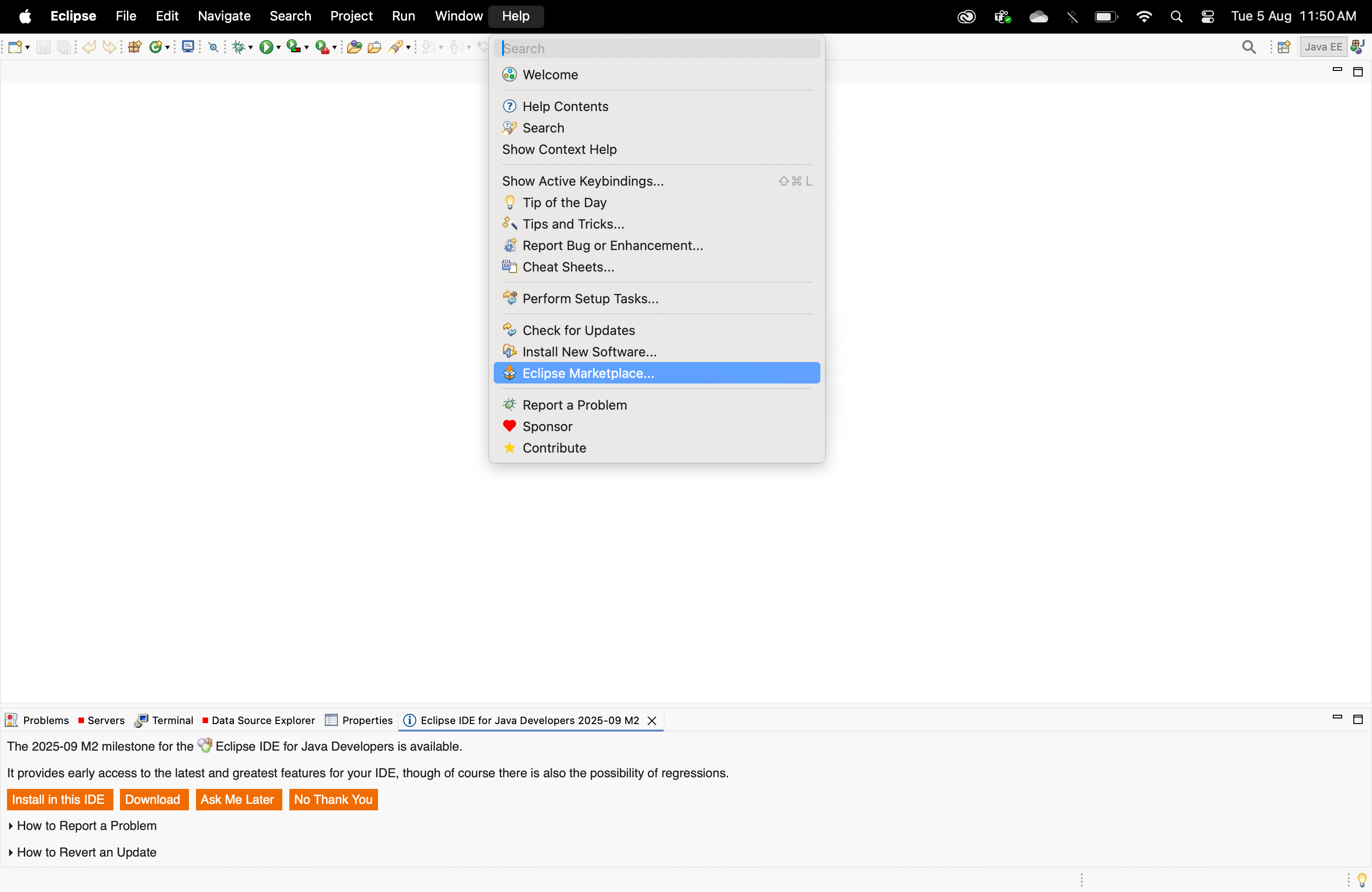The height and width of the screenshot is (892, 1372).
Task: Close the Eclipse IDE 2025-09 M2 tab
Action: (652, 721)
